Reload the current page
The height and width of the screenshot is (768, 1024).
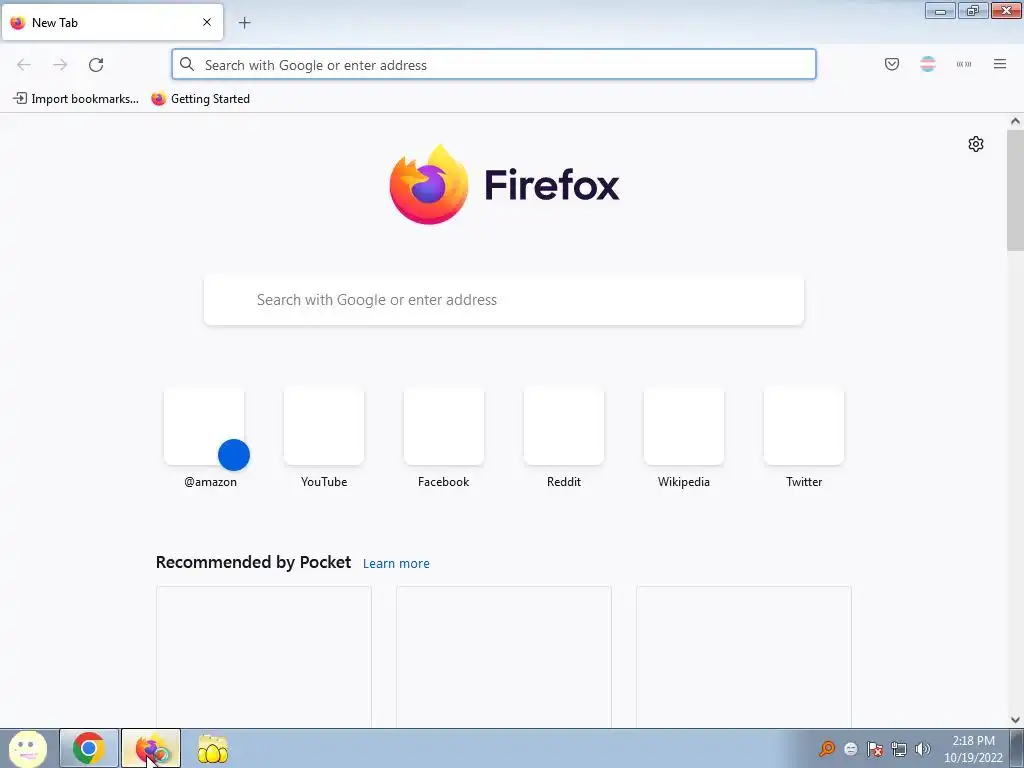(x=96, y=65)
